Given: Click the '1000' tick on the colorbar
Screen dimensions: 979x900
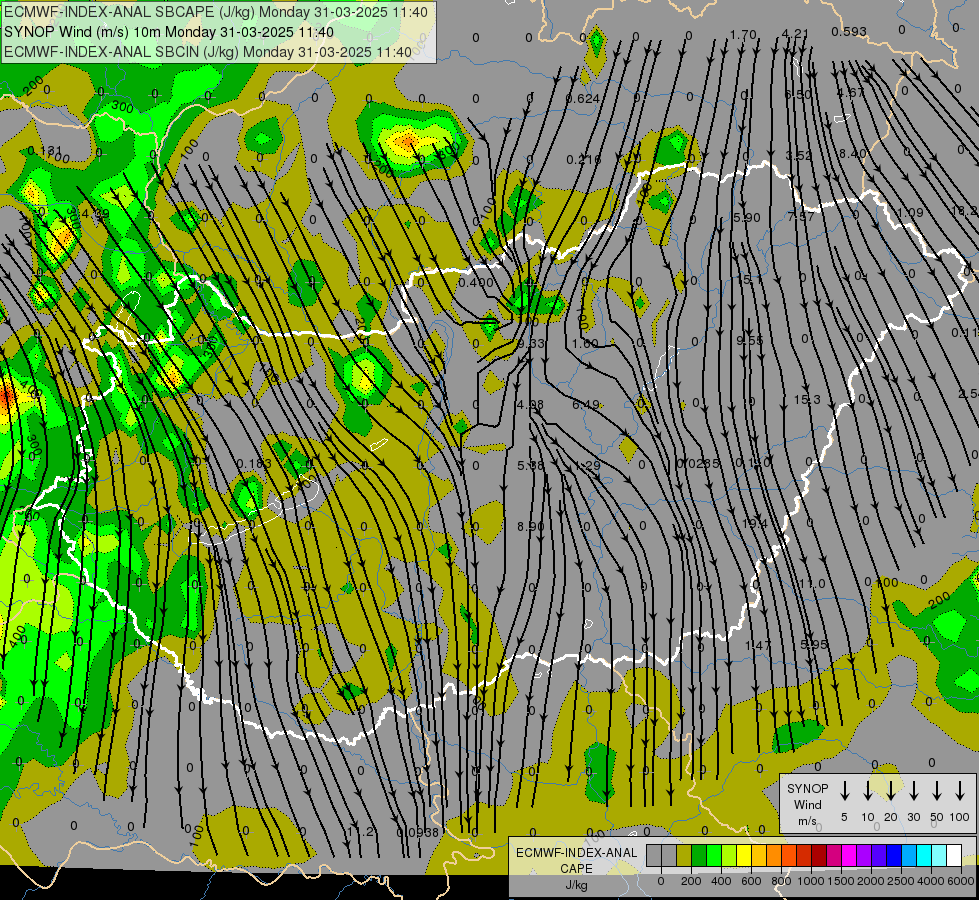Looking at the screenshot, I should [x=810, y=881].
